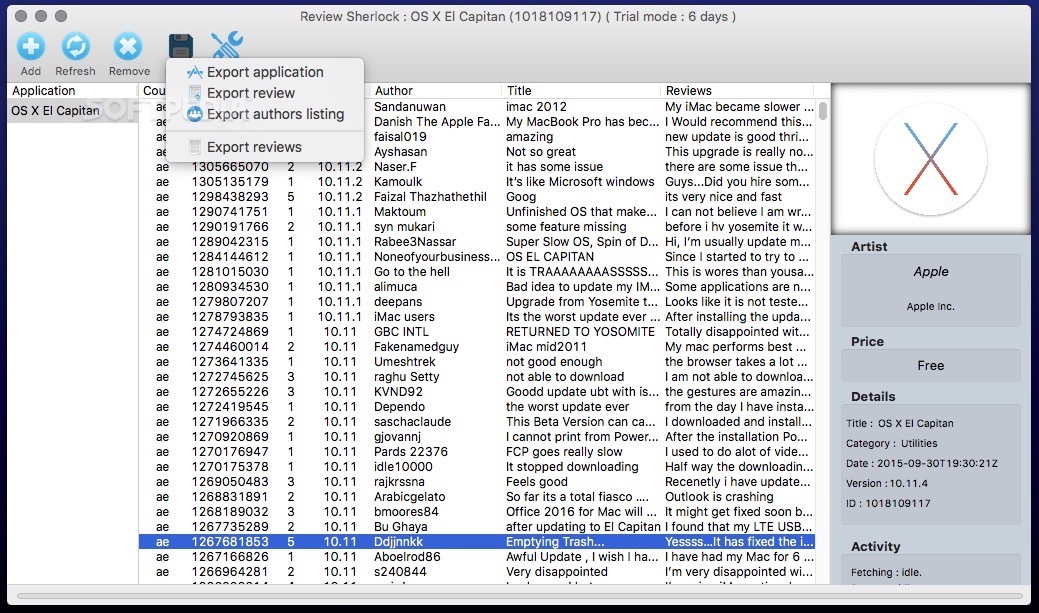Select the review titled "amazing"
This screenshot has width=1039, height=613.
point(529,137)
